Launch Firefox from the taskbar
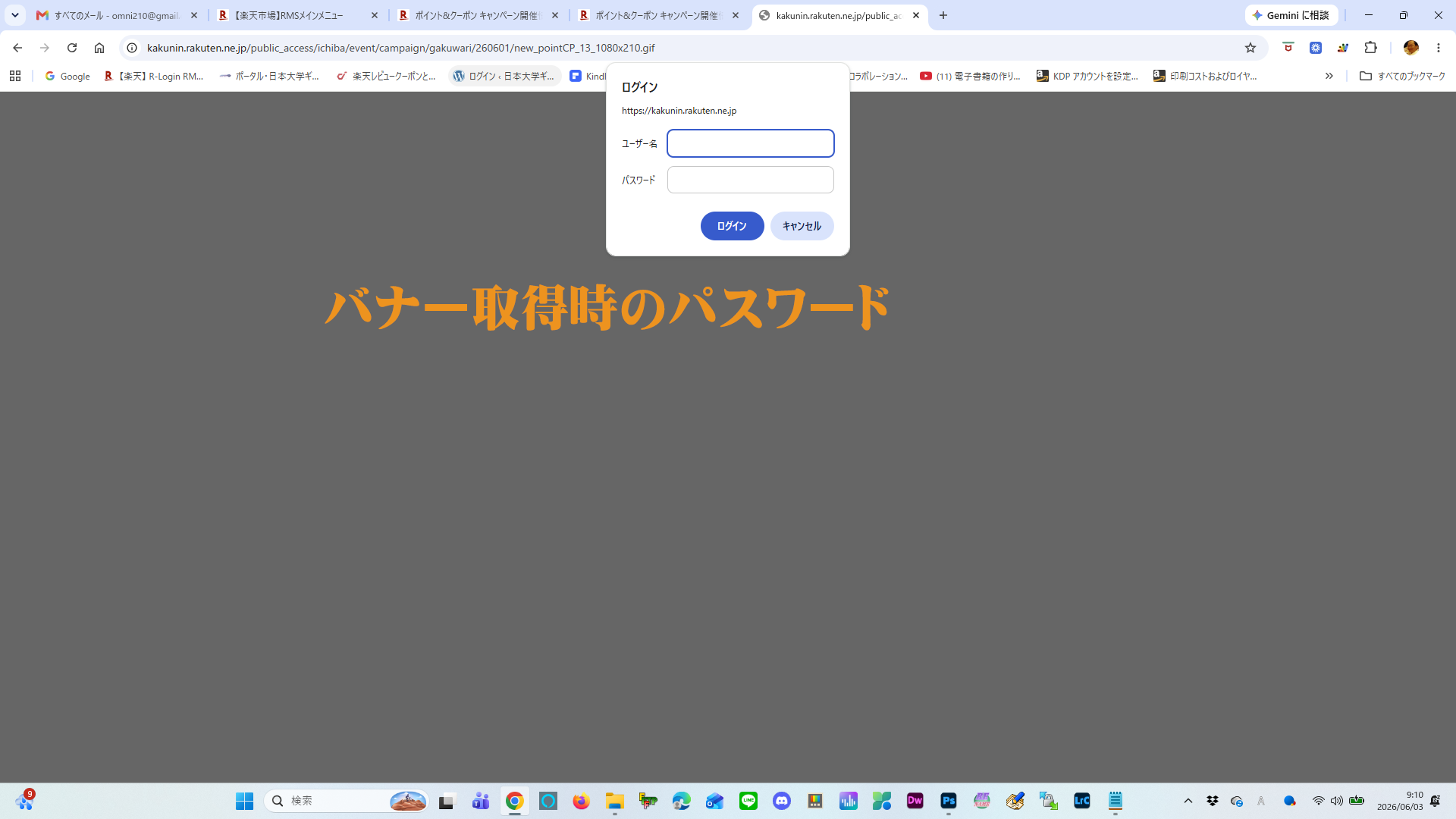 [582, 801]
